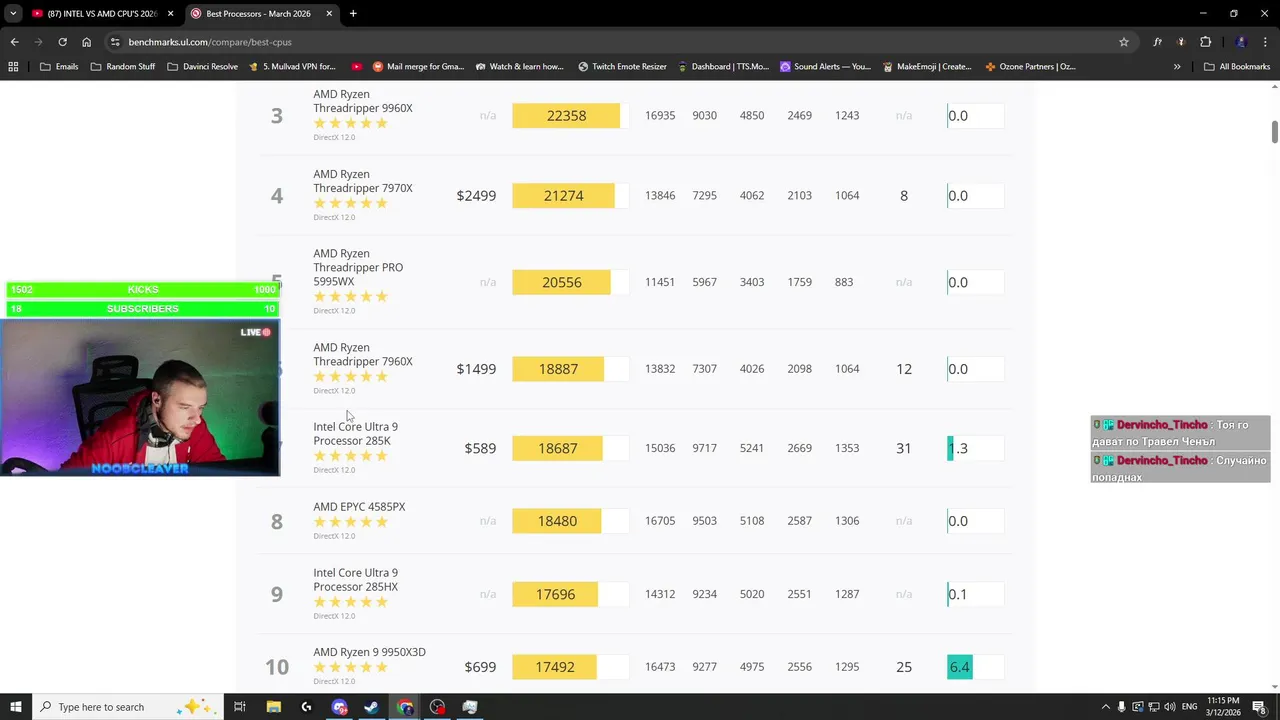Click the taskbar search box
This screenshot has width=1280, height=720.
pos(126,707)
